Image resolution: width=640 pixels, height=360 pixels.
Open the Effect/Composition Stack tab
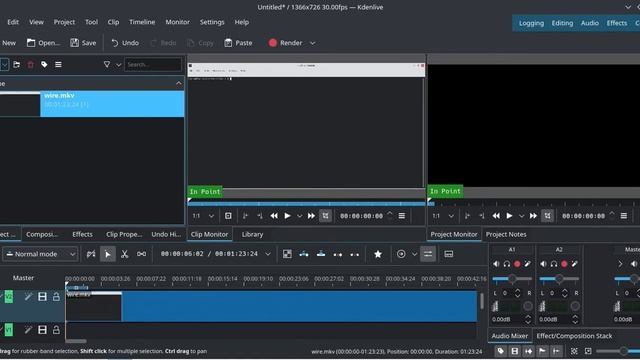point(574,336)
